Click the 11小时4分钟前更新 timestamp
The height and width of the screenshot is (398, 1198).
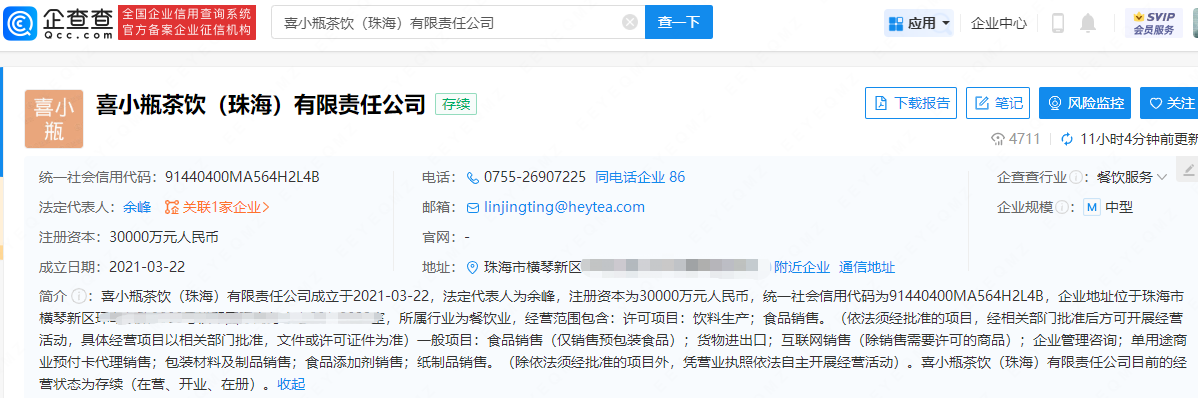pyautogui.click(x=1140, y=139)
